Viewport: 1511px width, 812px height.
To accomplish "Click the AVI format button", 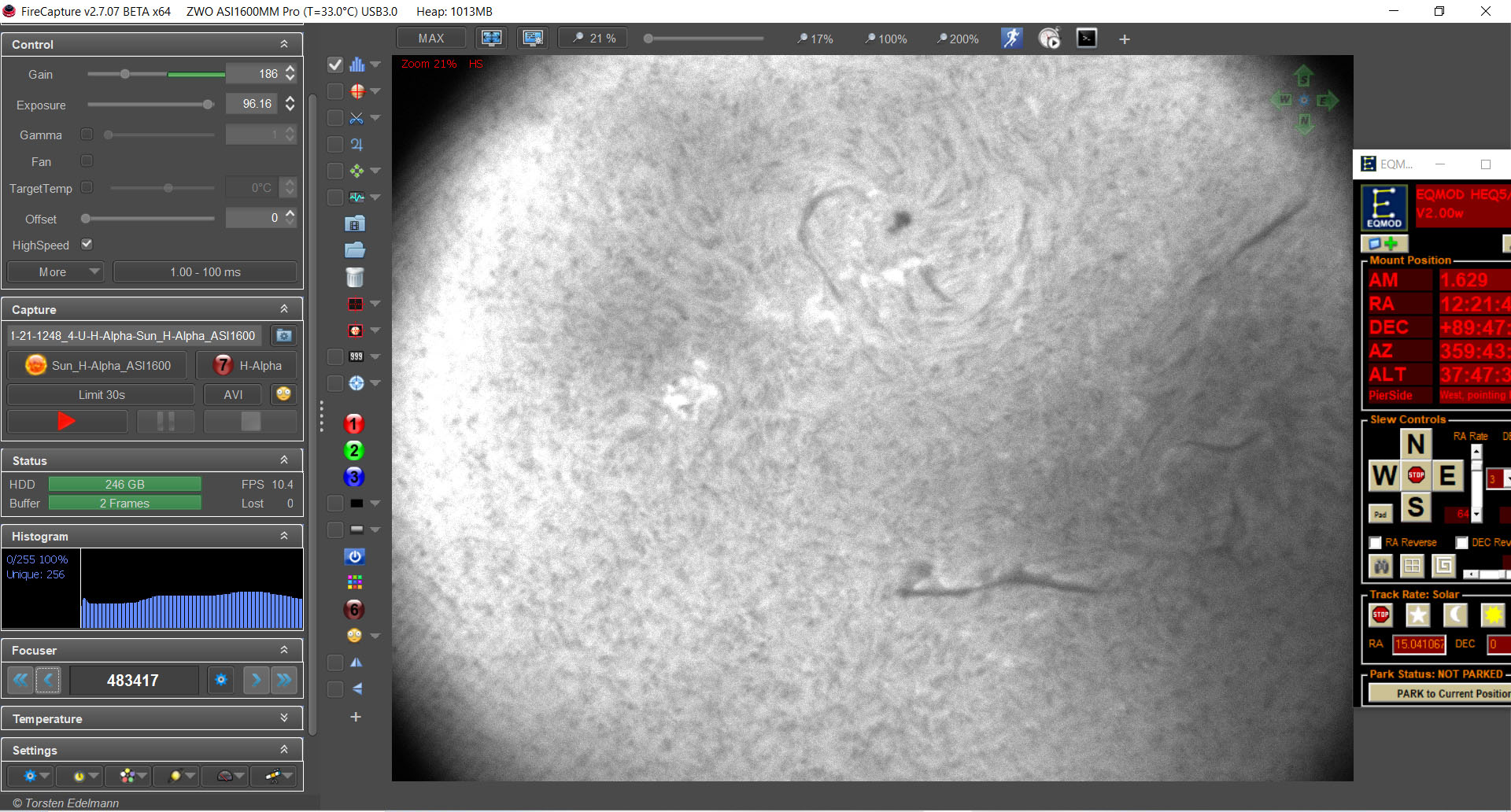I will click(x=233, y=395).
